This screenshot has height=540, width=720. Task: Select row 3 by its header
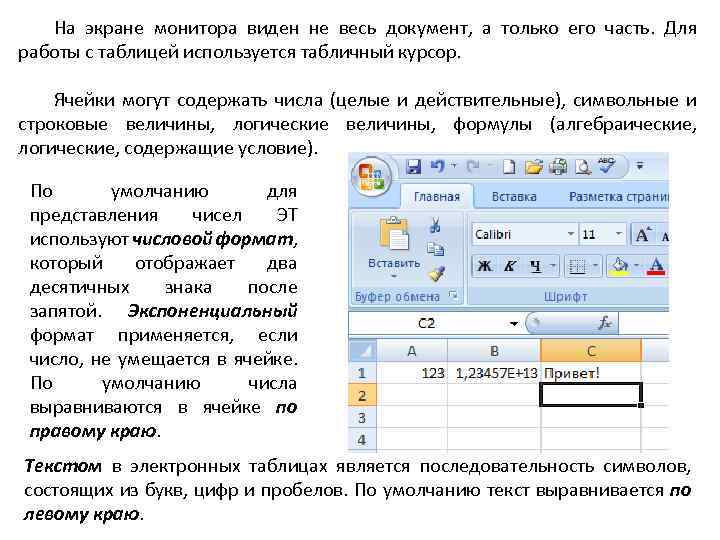(x=362, y=417)
